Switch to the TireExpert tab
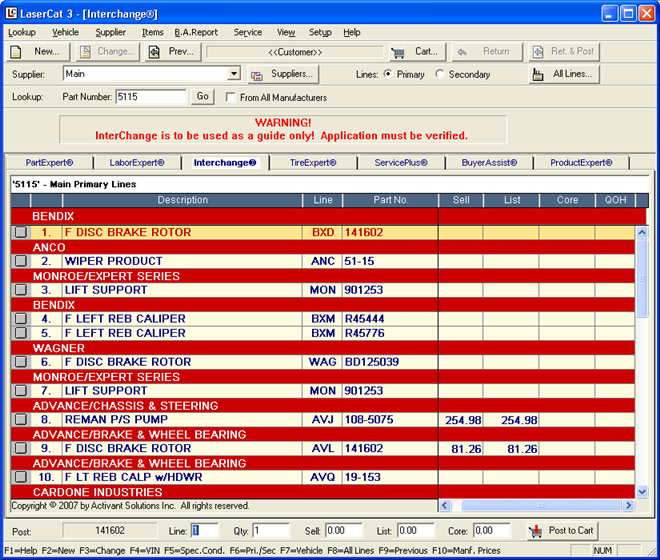The width and height of the screenshot is (660, 560). (x=313, y=162)
